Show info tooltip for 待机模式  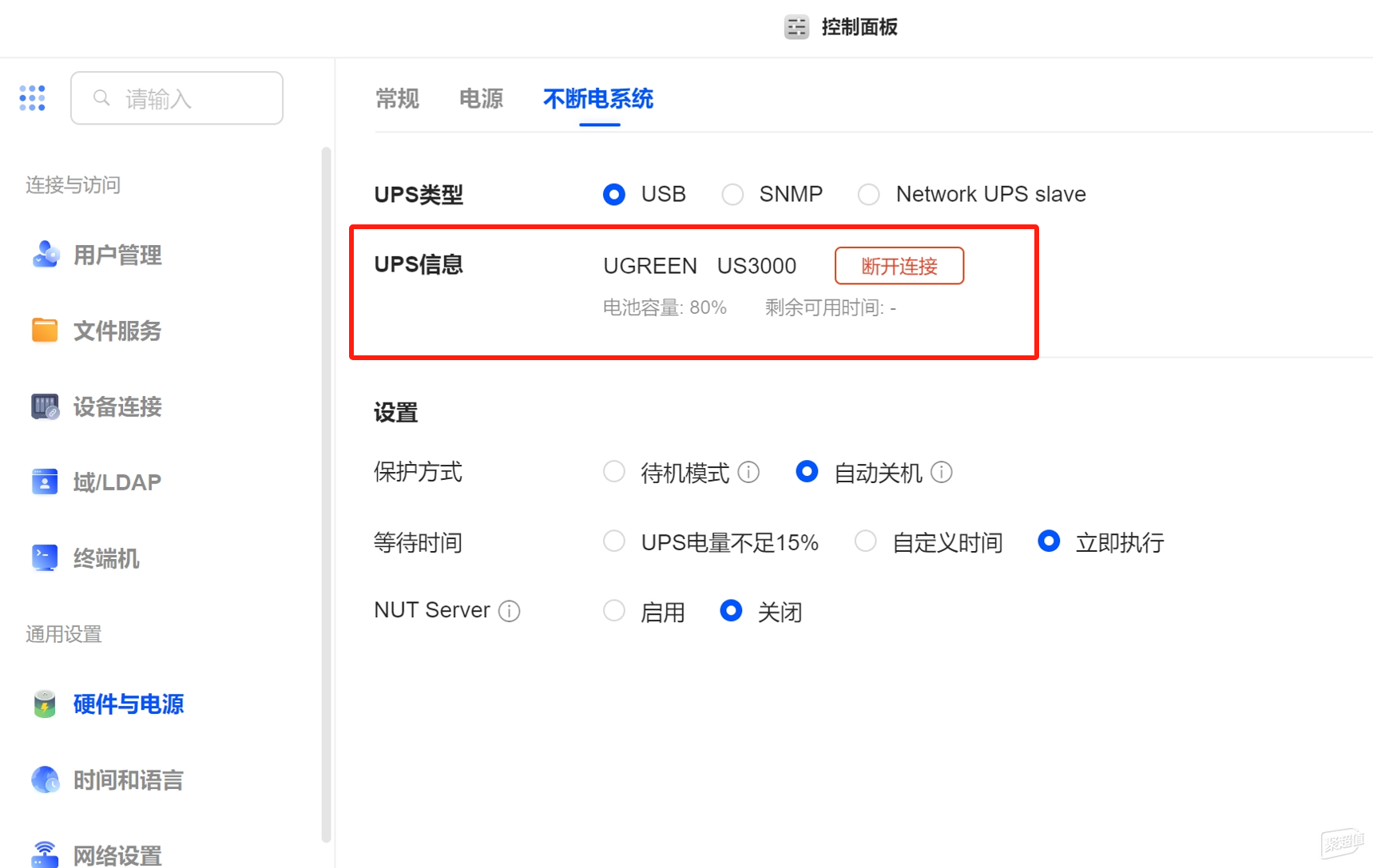749,473
